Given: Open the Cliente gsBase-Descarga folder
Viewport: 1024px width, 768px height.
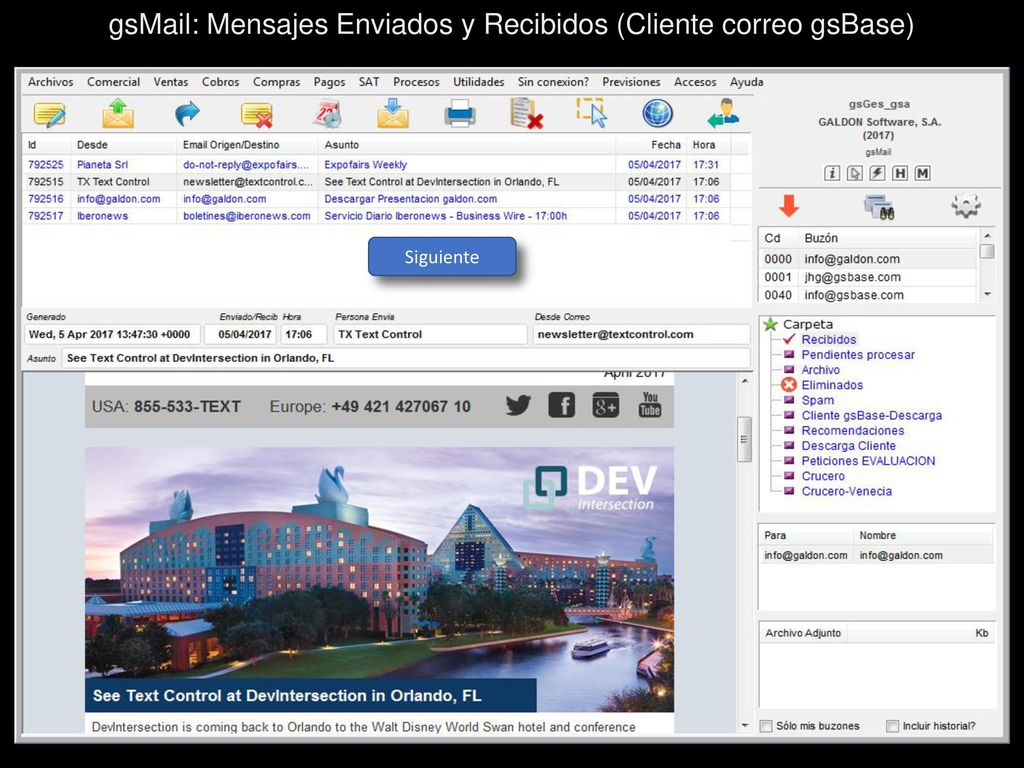Looking at the screenshot, I should 872,415.
